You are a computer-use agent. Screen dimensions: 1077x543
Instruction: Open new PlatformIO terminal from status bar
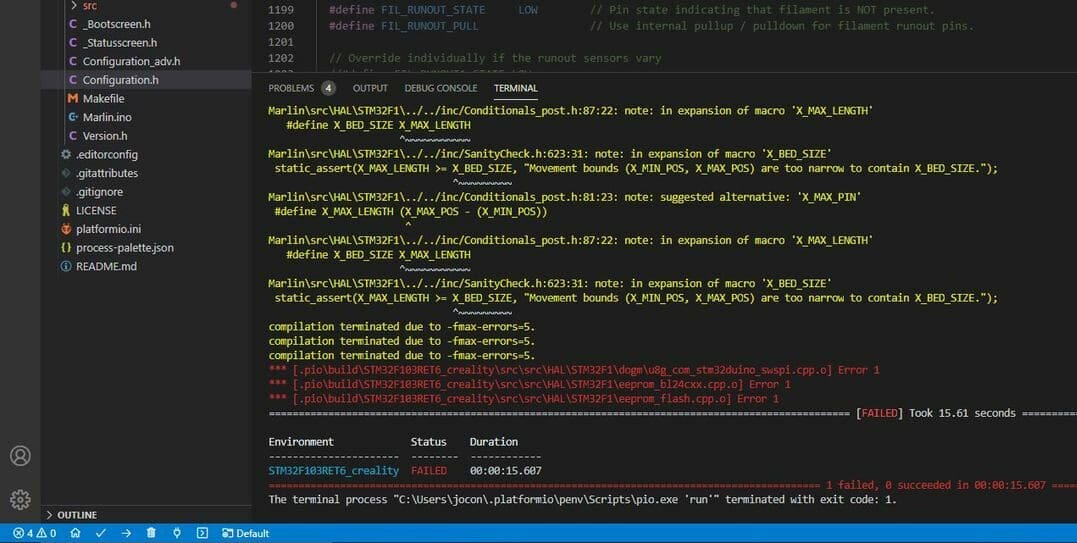click(202, 533)
